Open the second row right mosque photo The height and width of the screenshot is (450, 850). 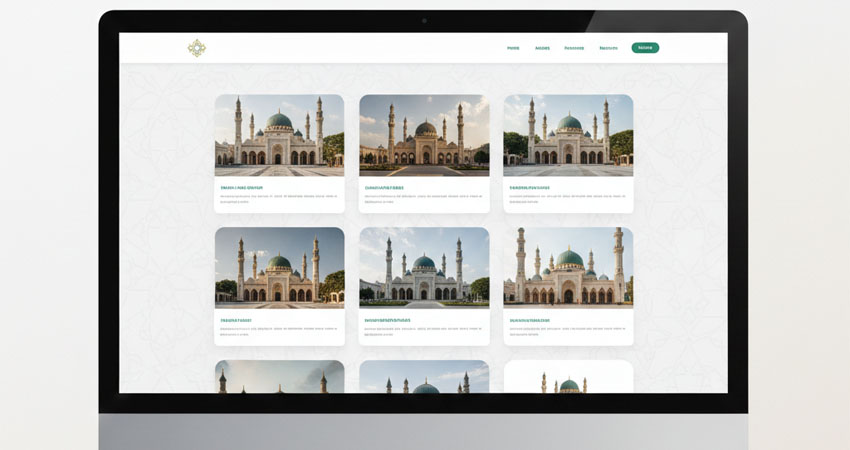click(x=568, y=268)
